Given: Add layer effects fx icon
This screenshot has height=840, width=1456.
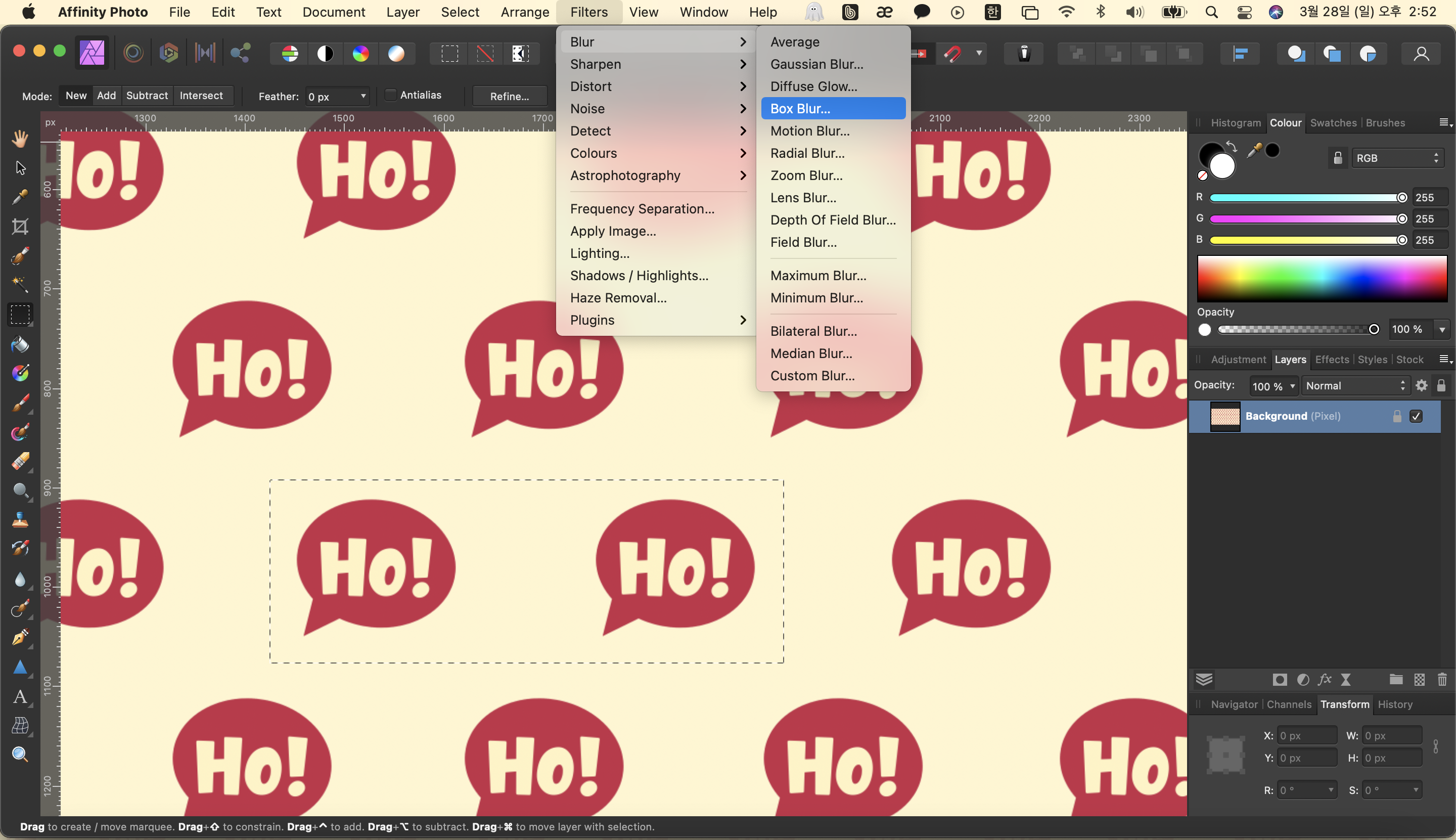Looking at the screenshot, I should [x=1325, y=680].
